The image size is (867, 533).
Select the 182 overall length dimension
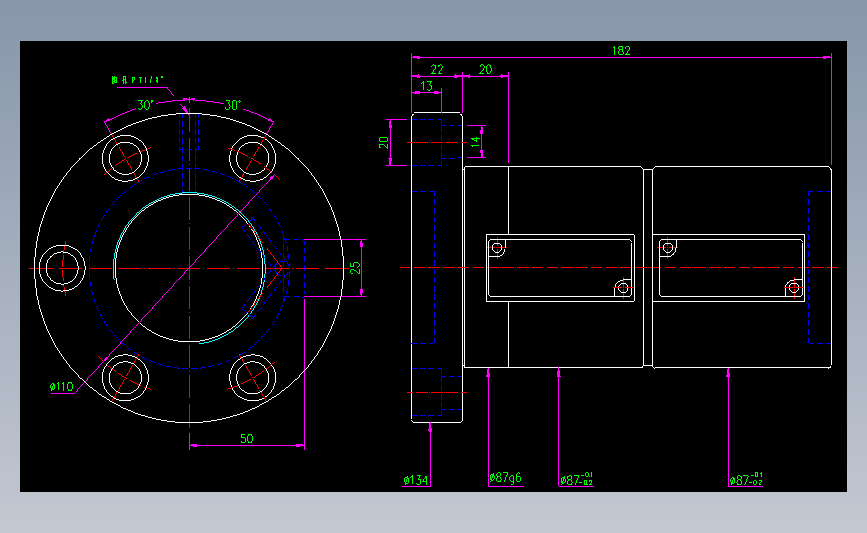coord(621,51)
